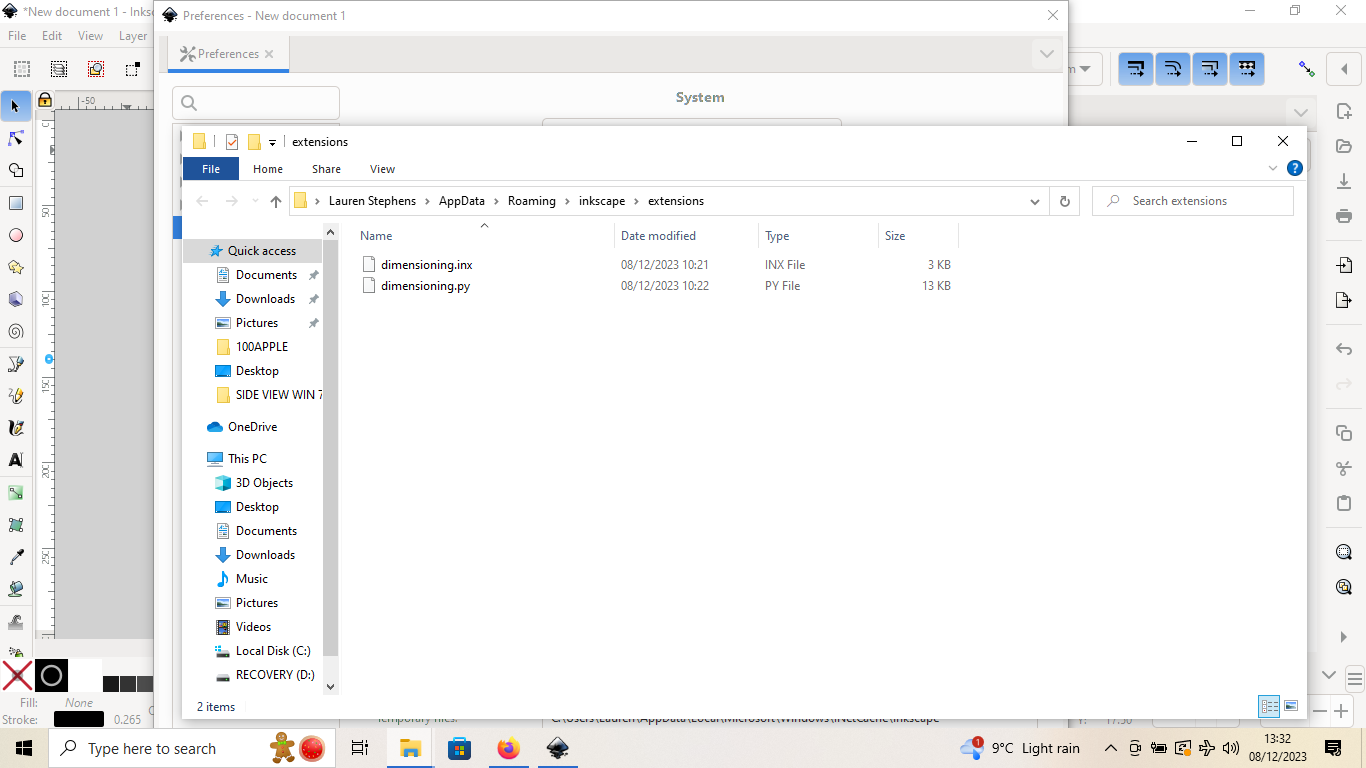The height and width of the screenshot is (768, 1366).
Task: Pick the Star and polygon tool
Action: (16, 267)
